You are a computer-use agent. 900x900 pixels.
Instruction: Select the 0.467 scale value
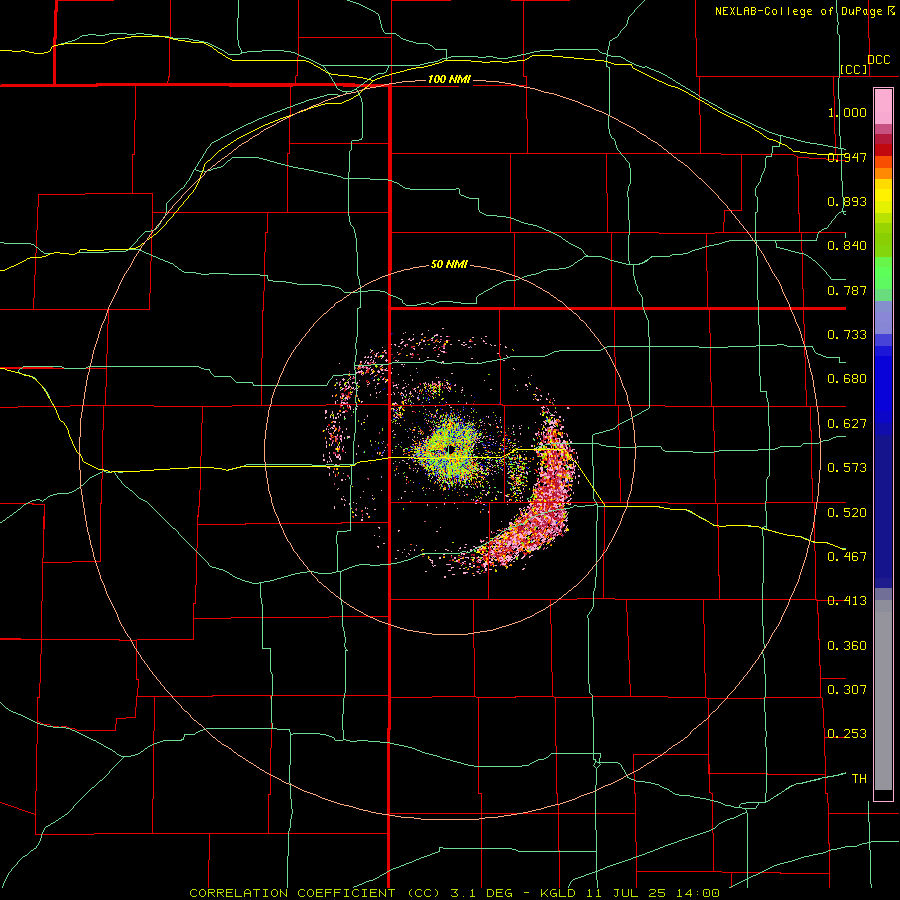point(847,556)
